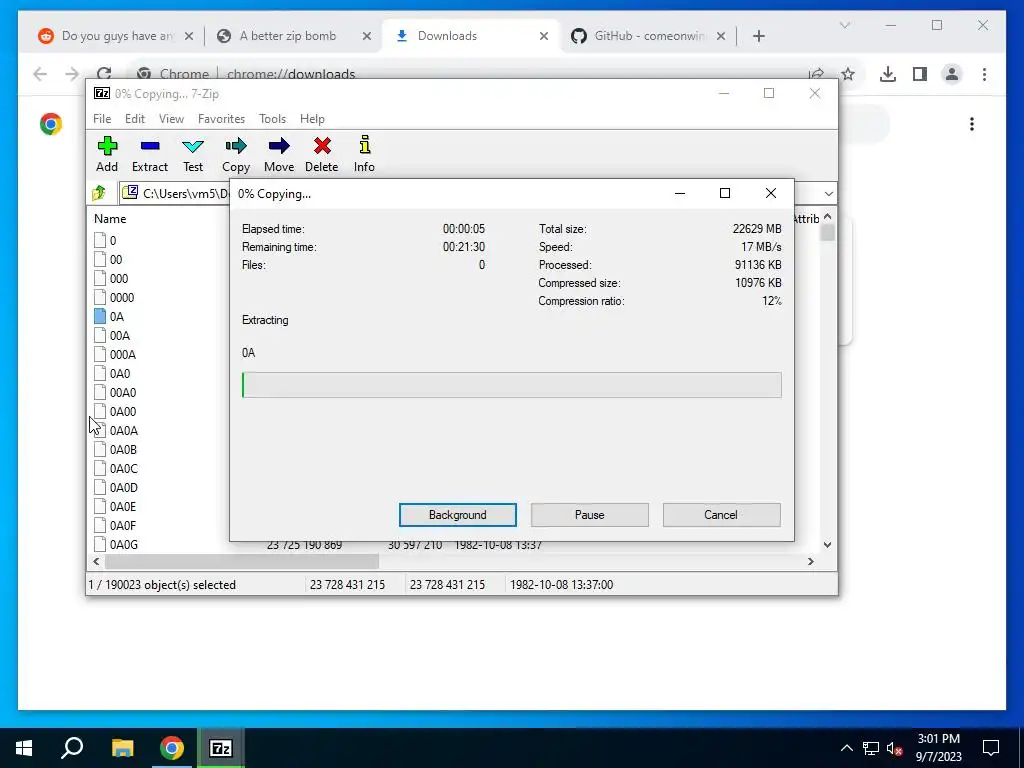Cancel the copying operation

(721, 515)
